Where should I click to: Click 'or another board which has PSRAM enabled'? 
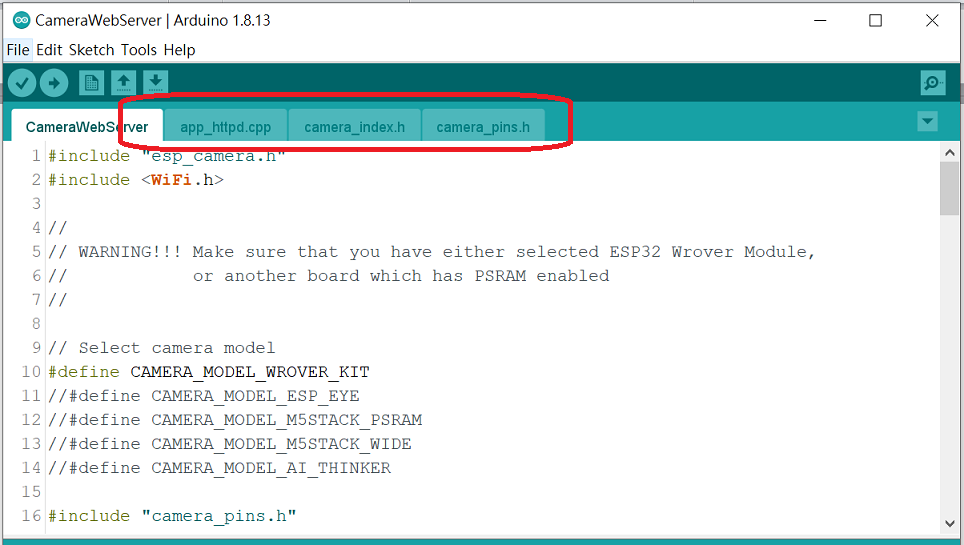pyautogui.click(x=401, y=276)
